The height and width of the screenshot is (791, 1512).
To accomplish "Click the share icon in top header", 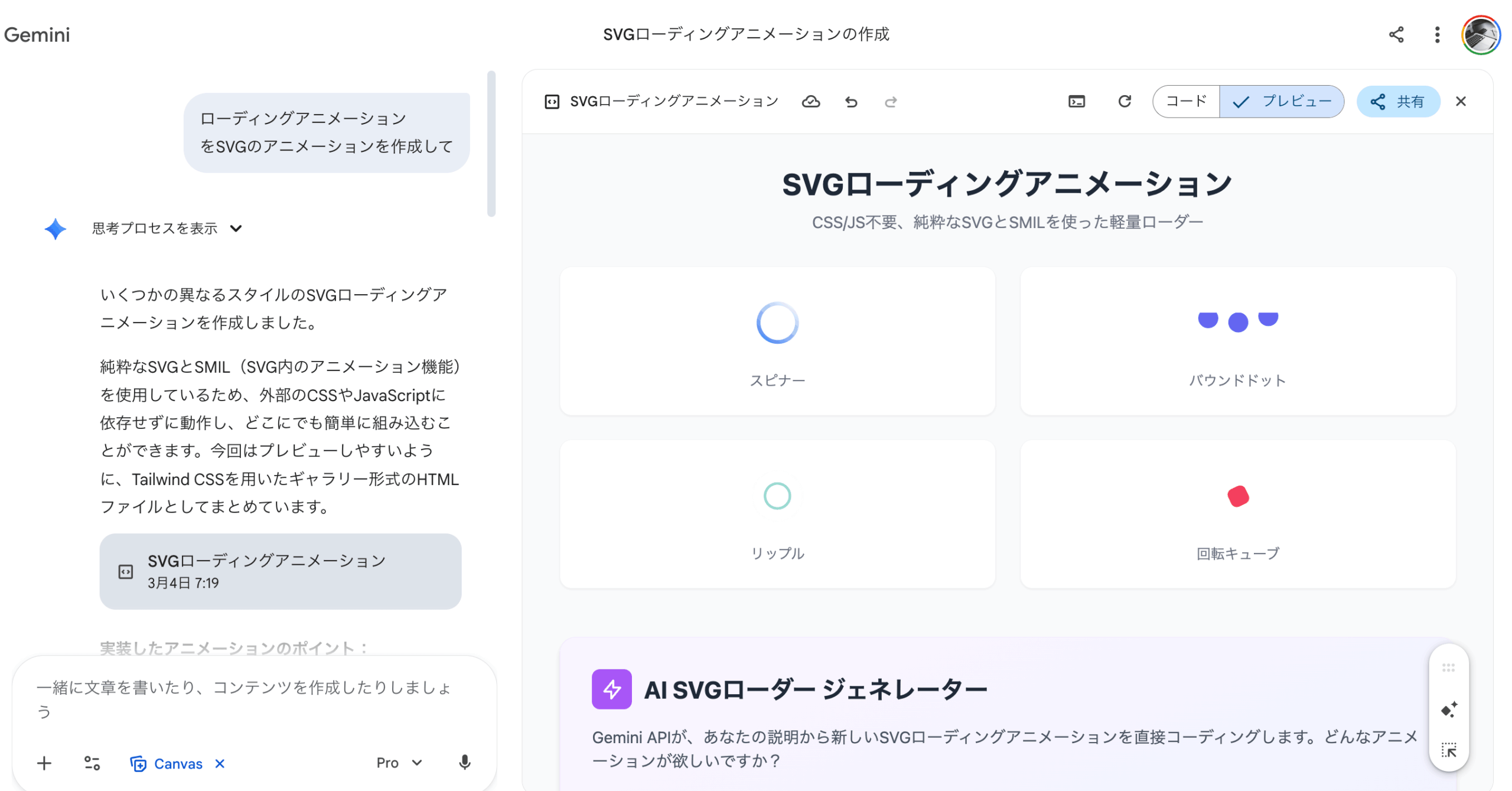I will pos(1396,34).
